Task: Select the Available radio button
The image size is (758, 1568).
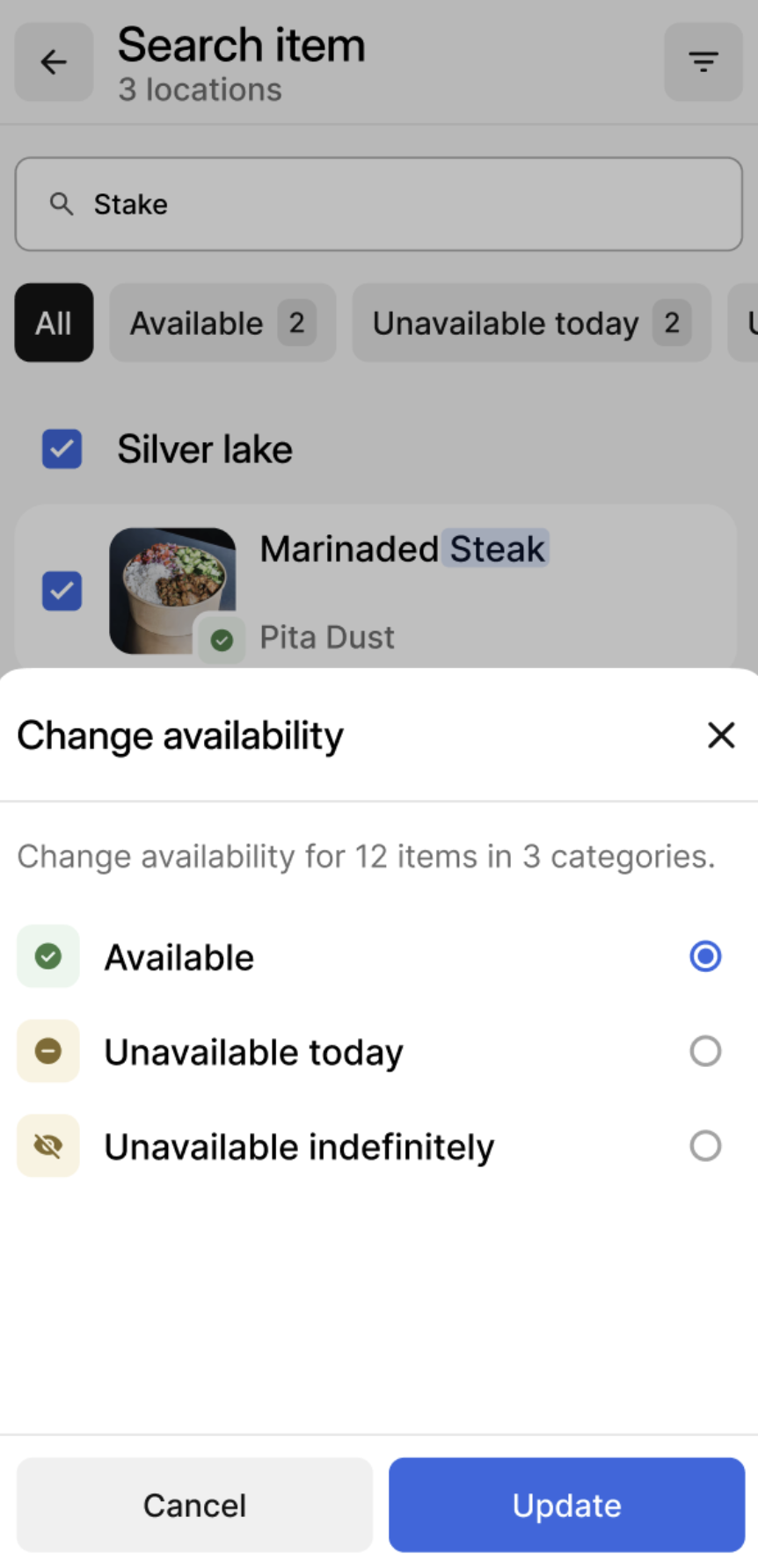Action: (705, 956)
